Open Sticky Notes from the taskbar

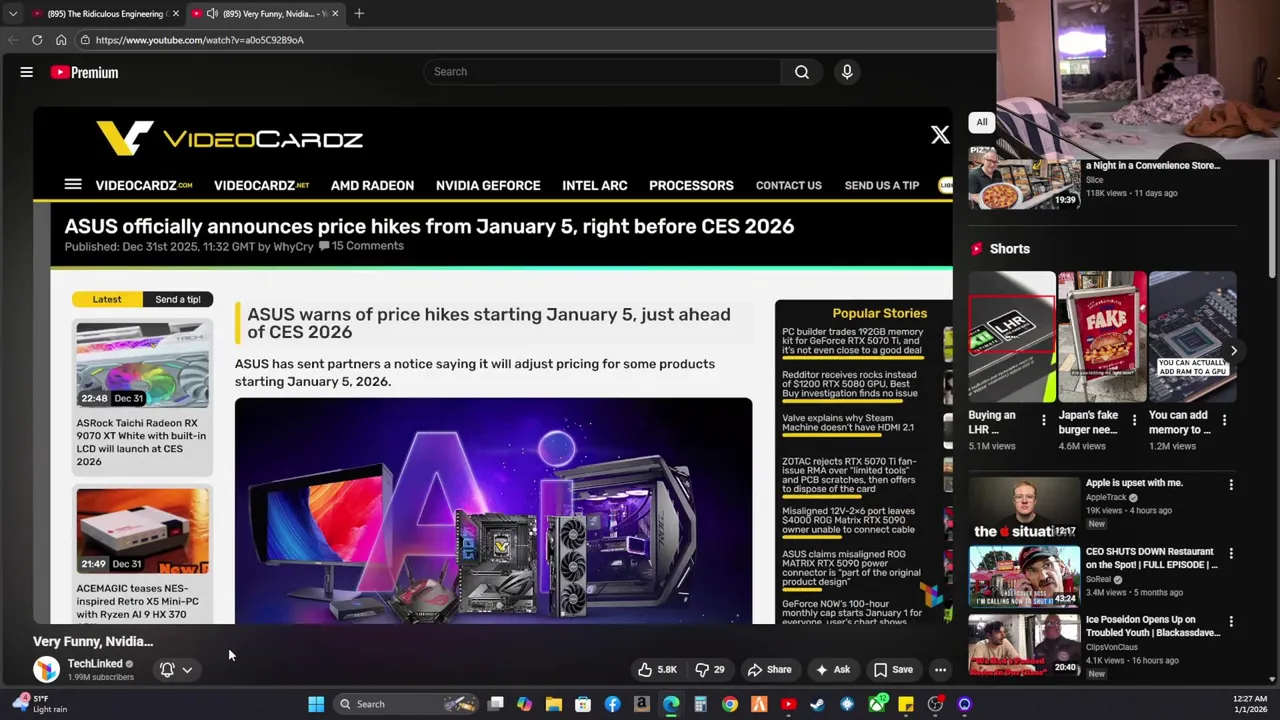coord(906,704)
